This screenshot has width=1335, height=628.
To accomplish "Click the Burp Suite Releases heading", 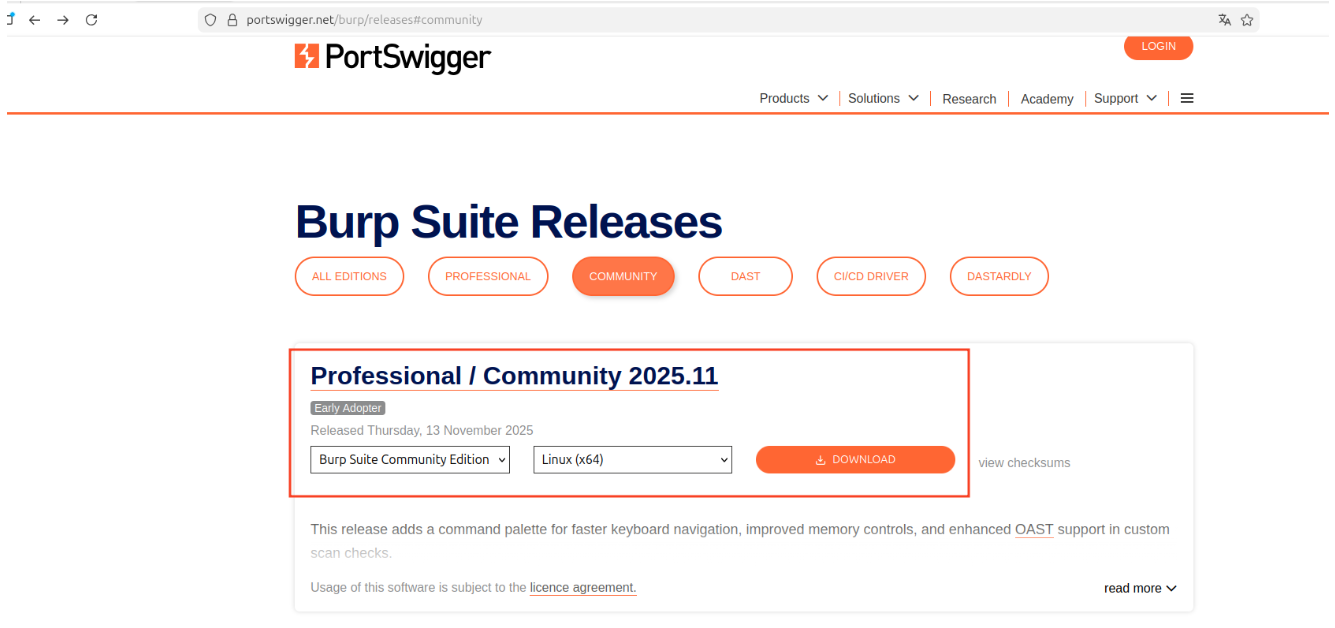I will (x=509, y=222).
